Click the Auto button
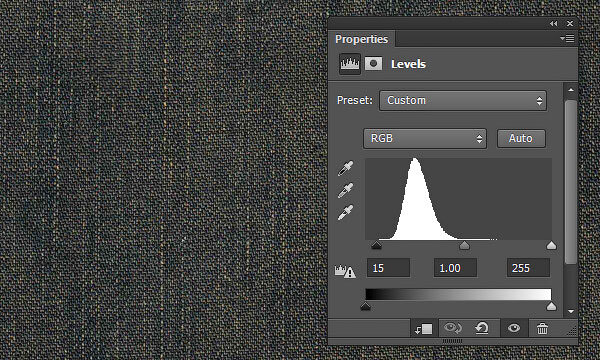Image resolution: width=600 pixels, height=360 pixels. (x=521, y=138)
